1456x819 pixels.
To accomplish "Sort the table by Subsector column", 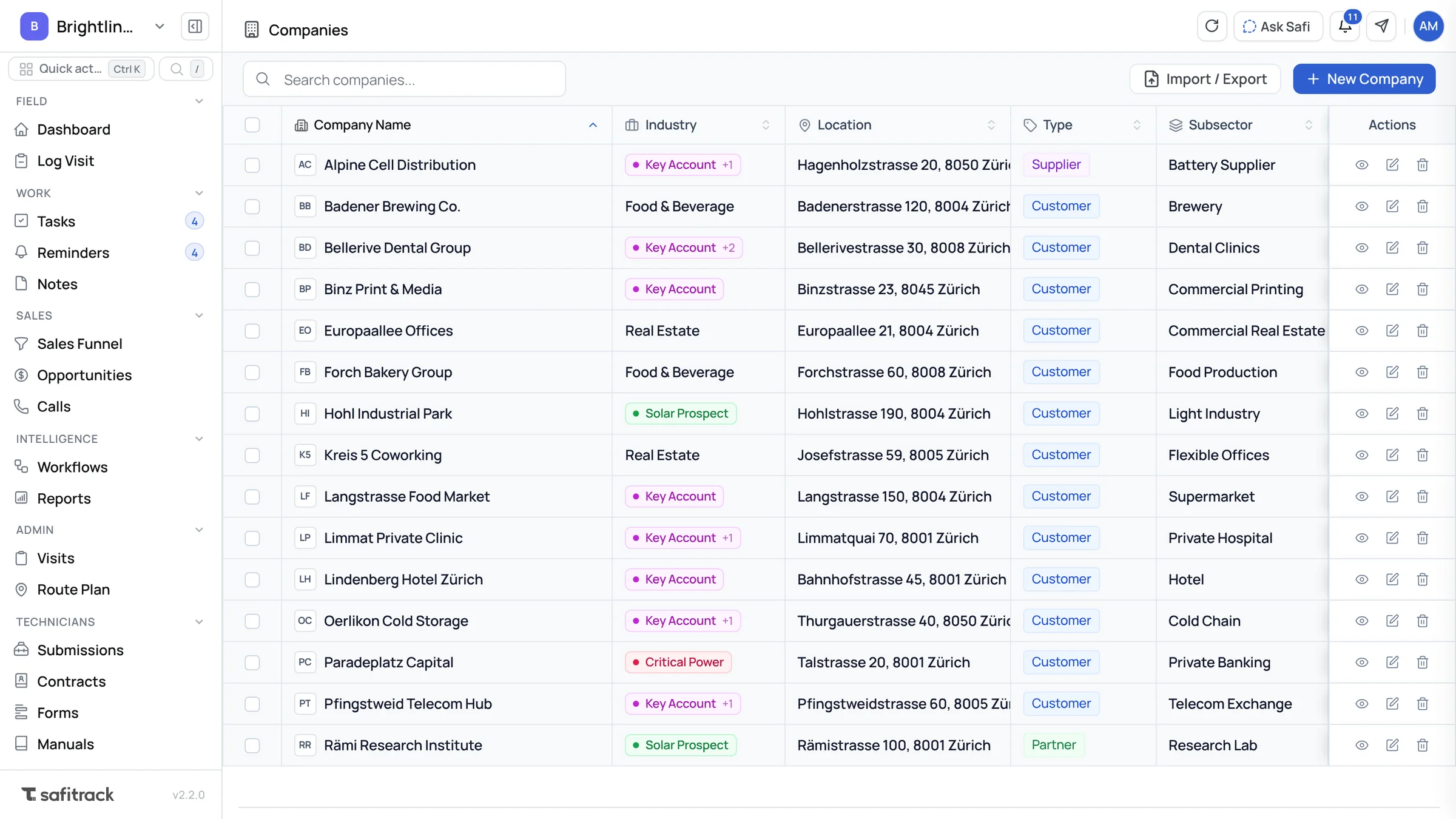I will point(1309,125).
